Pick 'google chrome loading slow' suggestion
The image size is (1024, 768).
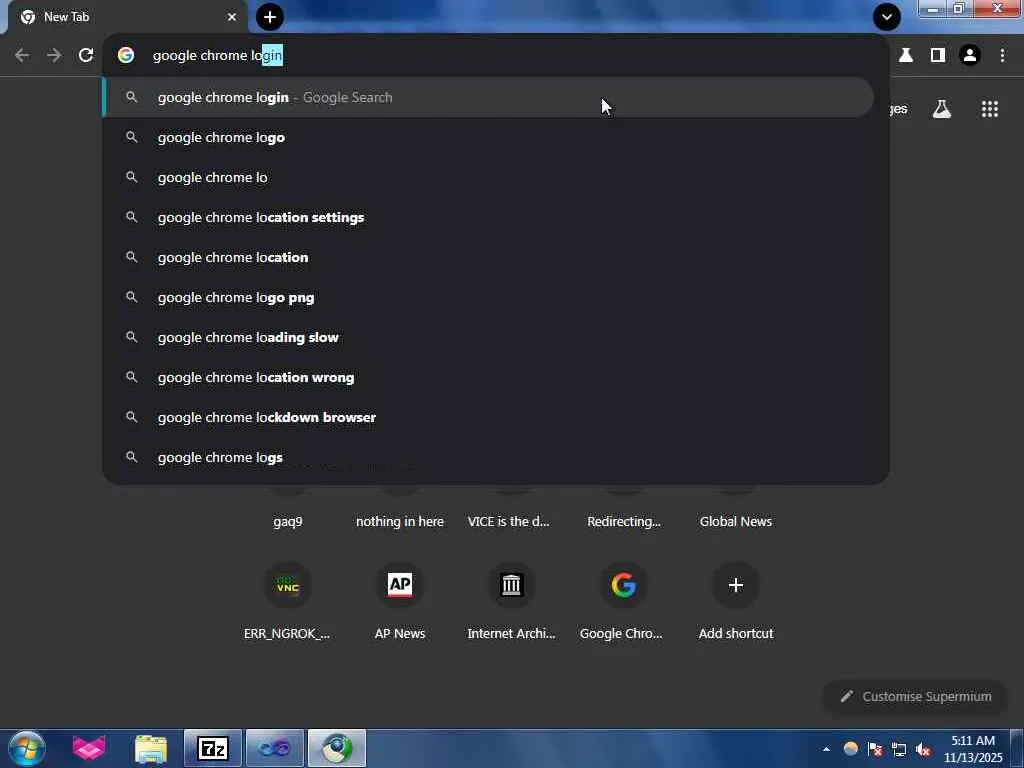click(x=488, y=337)
